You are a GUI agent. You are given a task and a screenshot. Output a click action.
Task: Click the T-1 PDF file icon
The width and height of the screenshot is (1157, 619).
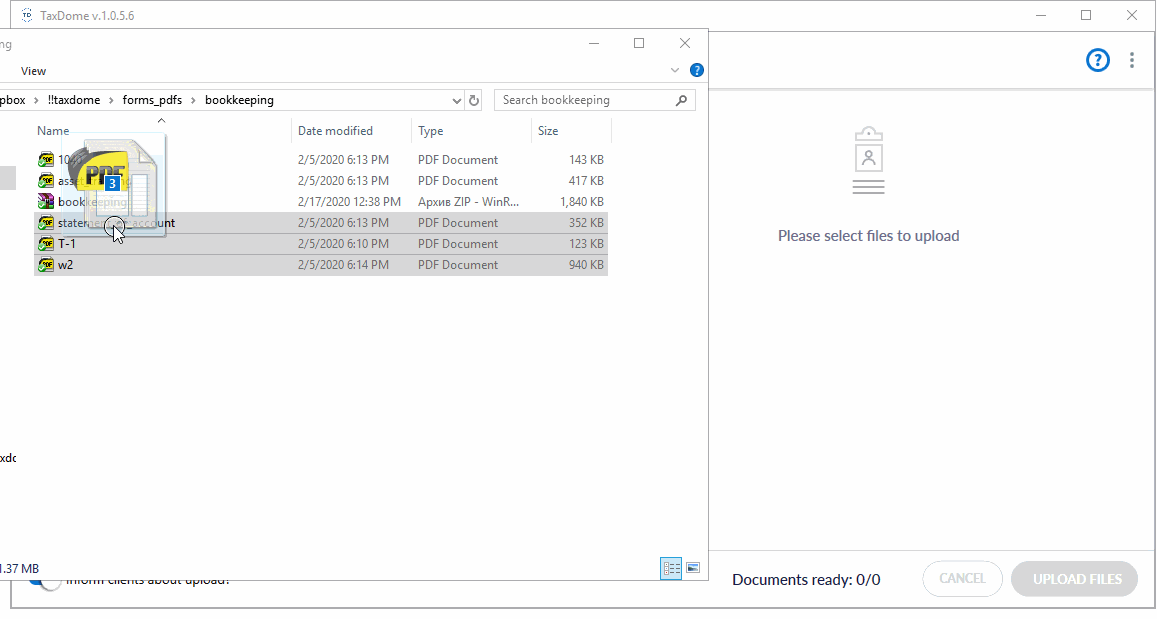pyautogui.click(x=46, y=244)
